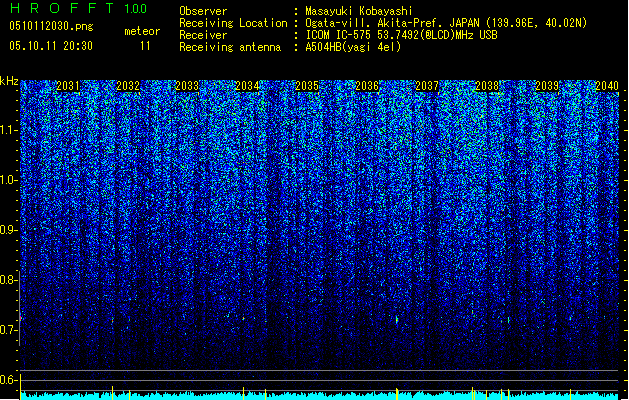This screenshot has height=400, width=629.
Task: Click the 'Receiving Location' label
Action: (233, 23)
